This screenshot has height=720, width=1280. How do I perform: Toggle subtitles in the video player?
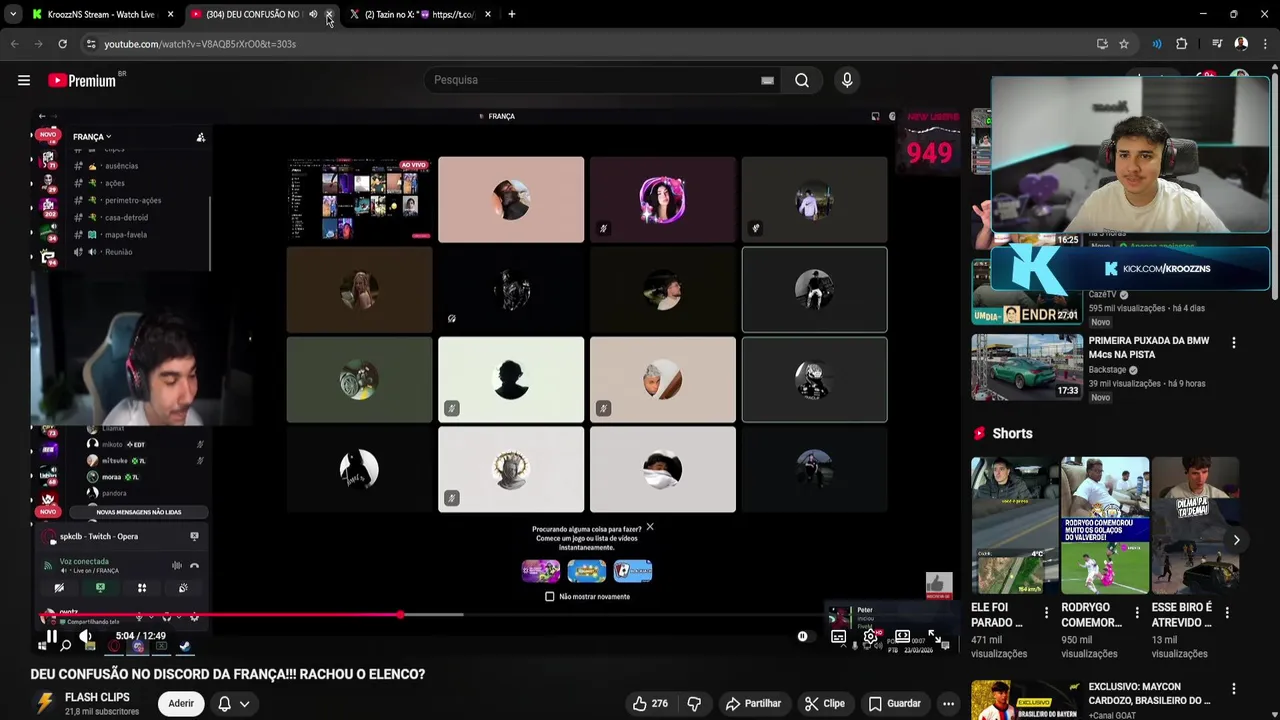coord(838,636)
